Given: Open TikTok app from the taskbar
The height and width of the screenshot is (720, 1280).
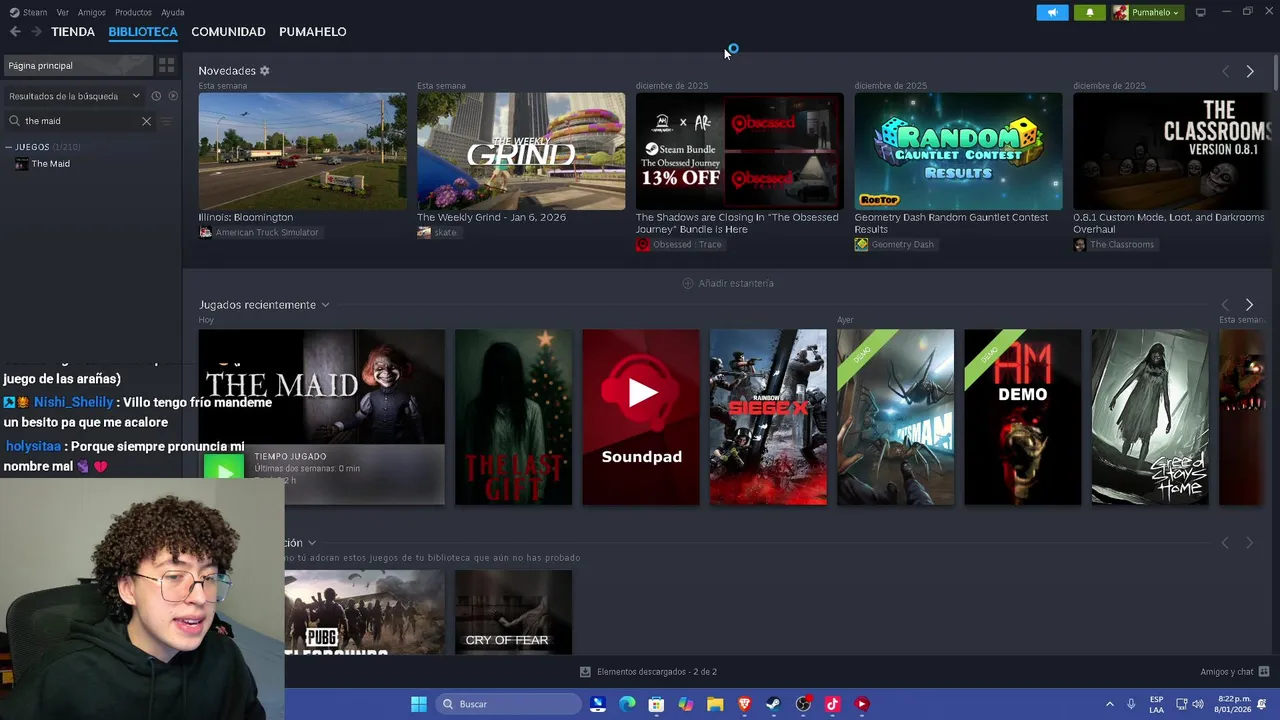Looking at the screenshot, I should click(832, 704).
